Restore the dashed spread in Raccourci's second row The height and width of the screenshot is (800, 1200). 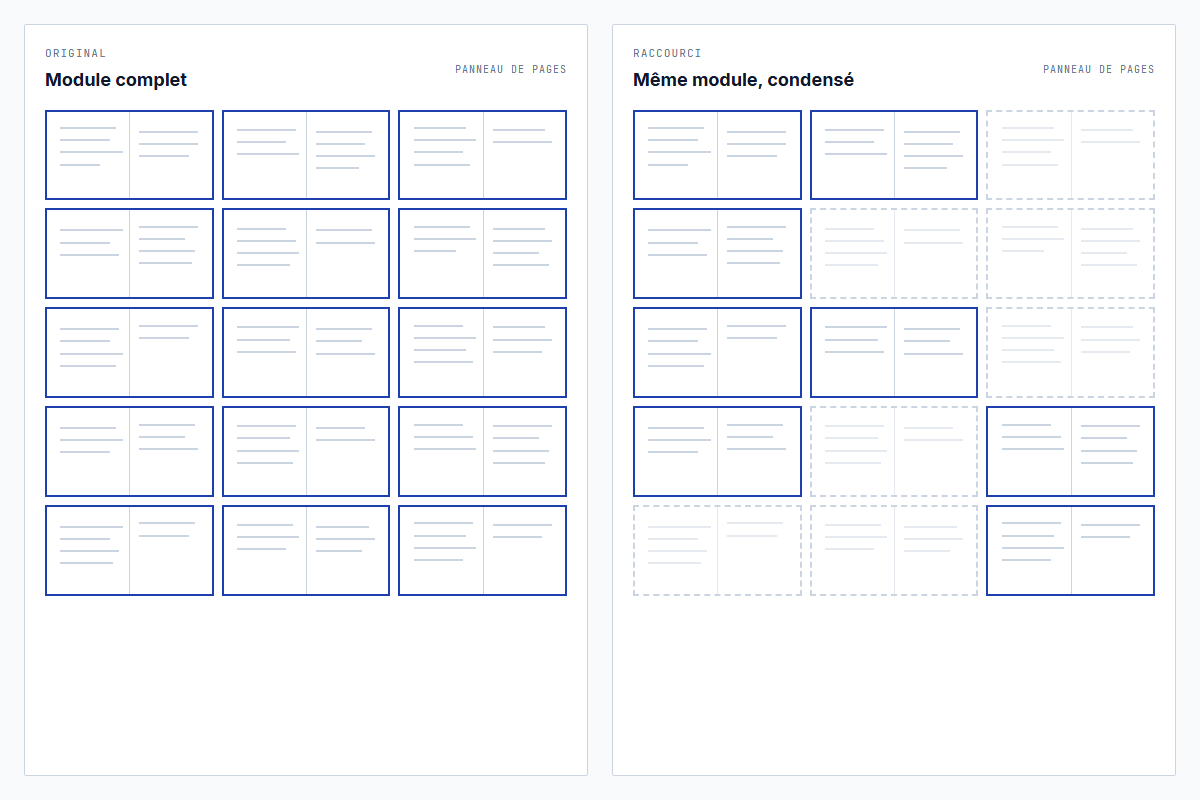click(x=893, y=253)
